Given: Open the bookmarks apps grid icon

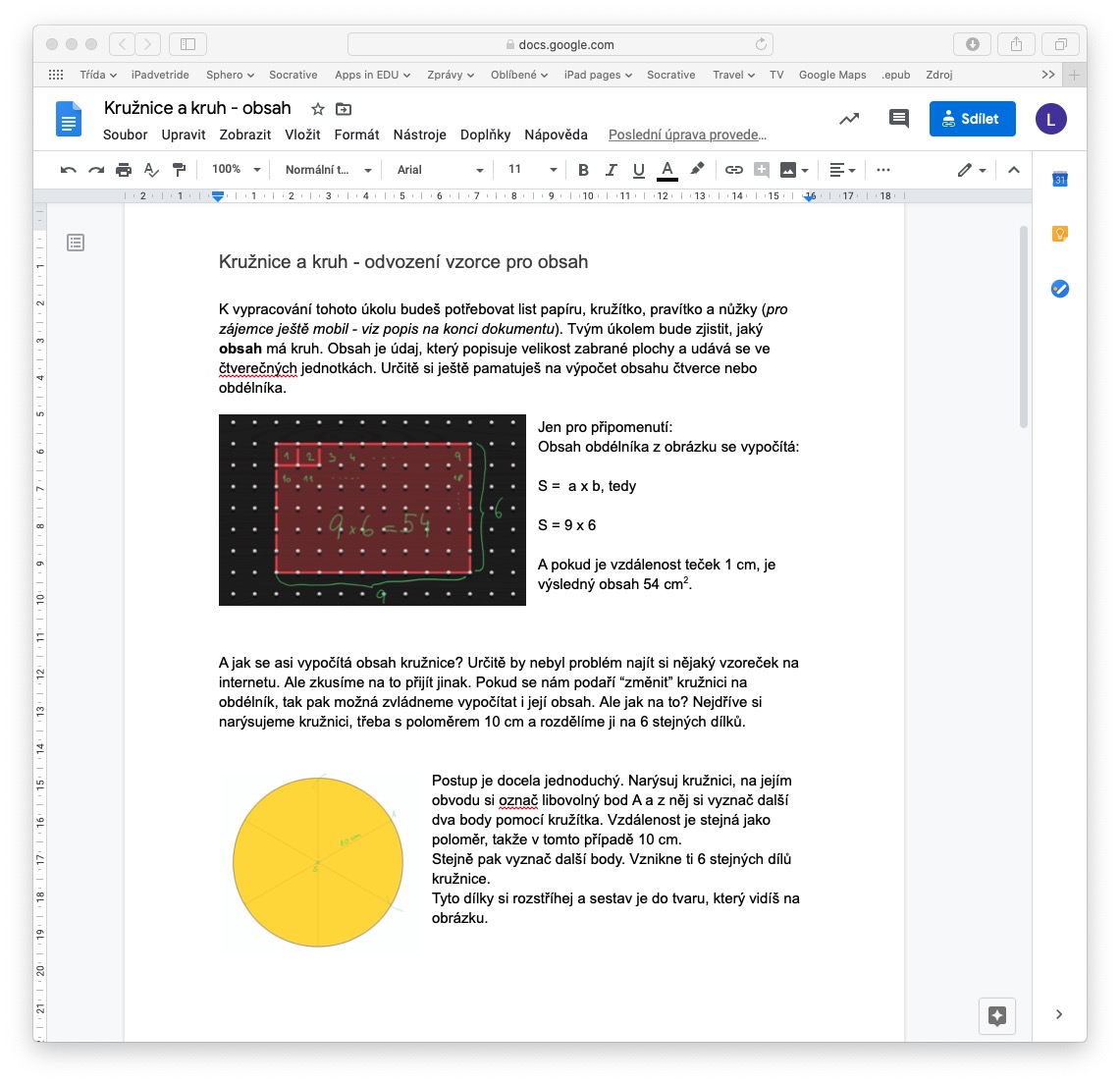Looking at the screenshot, I should coord(56,75).
